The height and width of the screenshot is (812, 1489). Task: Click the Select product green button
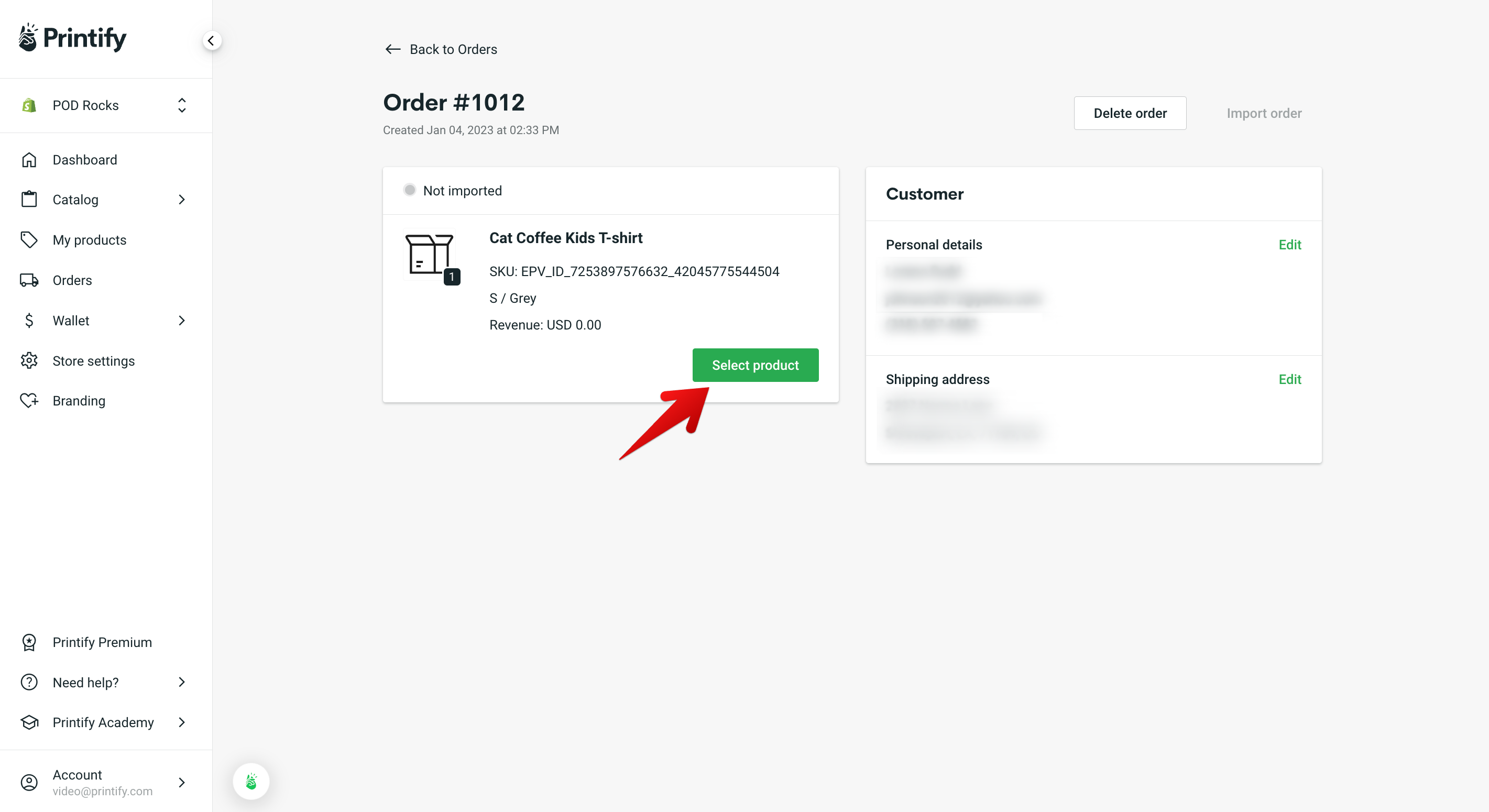click(x=755, y=365)
